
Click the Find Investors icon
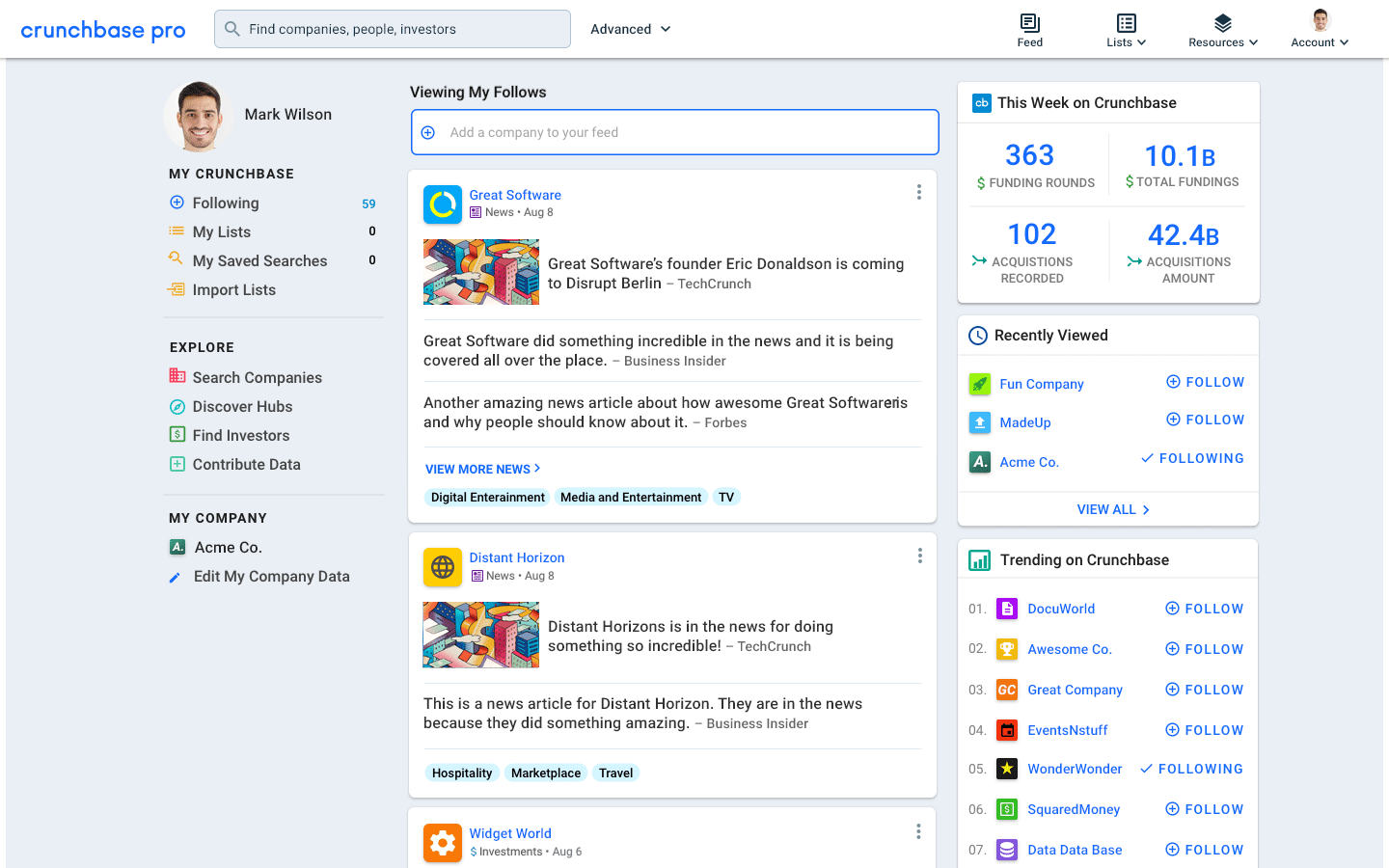coord(177,435)
